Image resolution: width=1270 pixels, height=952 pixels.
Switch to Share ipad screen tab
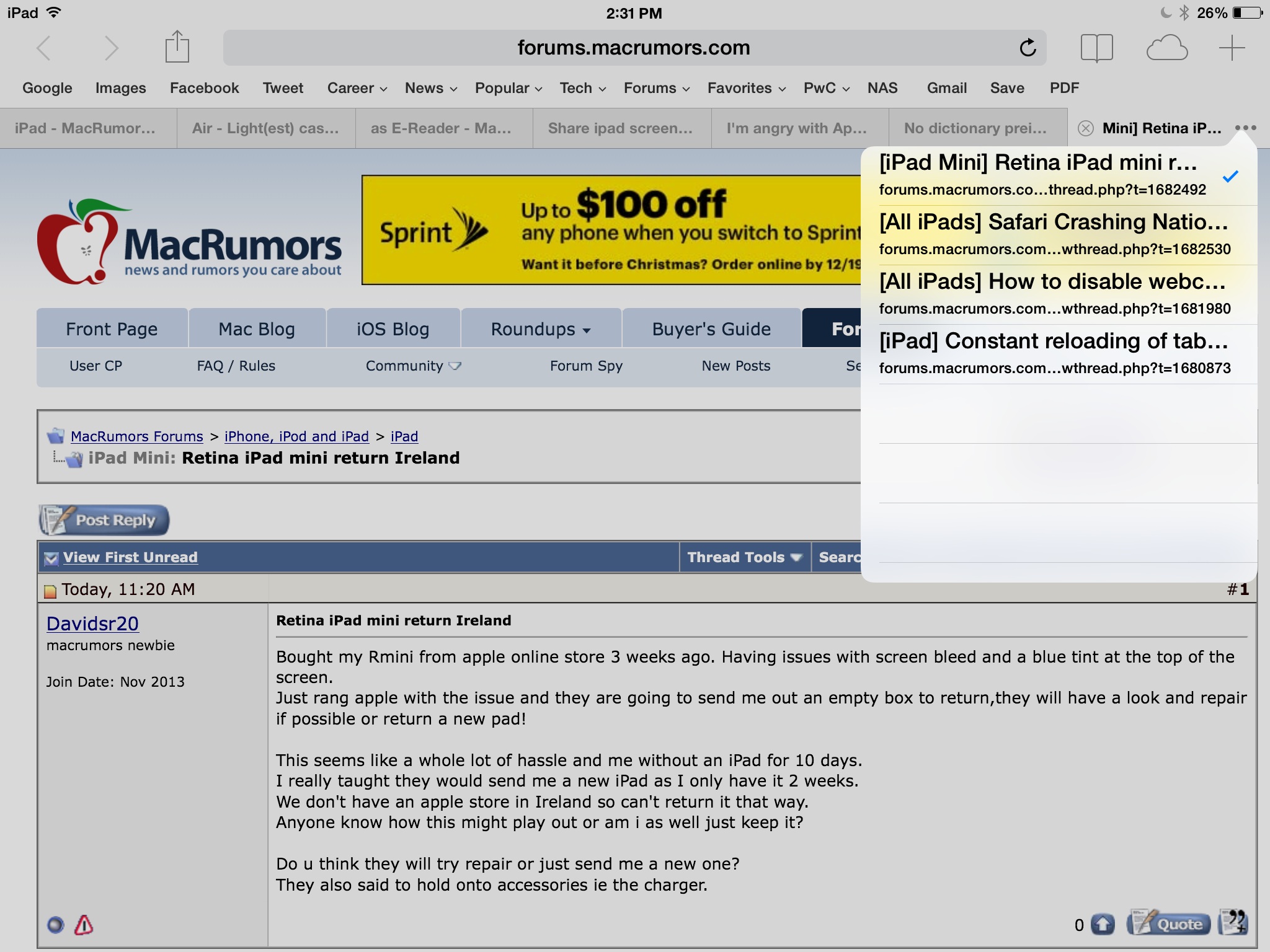(x=622, y=128)
